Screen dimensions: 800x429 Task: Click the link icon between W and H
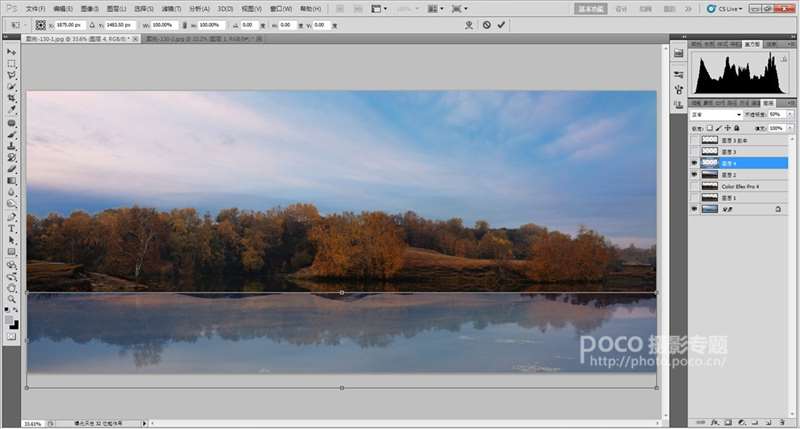(x=184, y=25)
